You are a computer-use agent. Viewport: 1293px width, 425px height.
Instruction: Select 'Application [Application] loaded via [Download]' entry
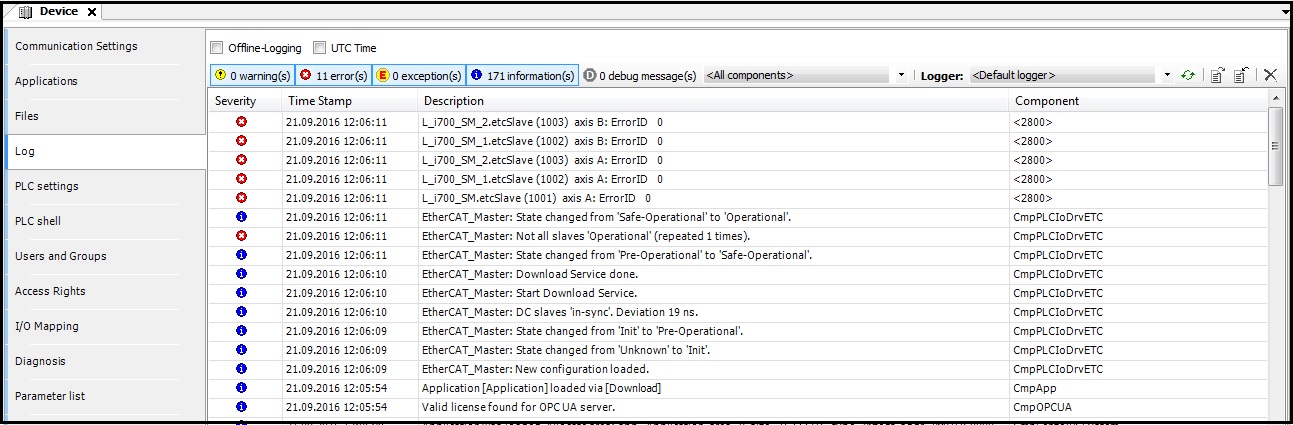pyautogui.click(x=738, y=388)
